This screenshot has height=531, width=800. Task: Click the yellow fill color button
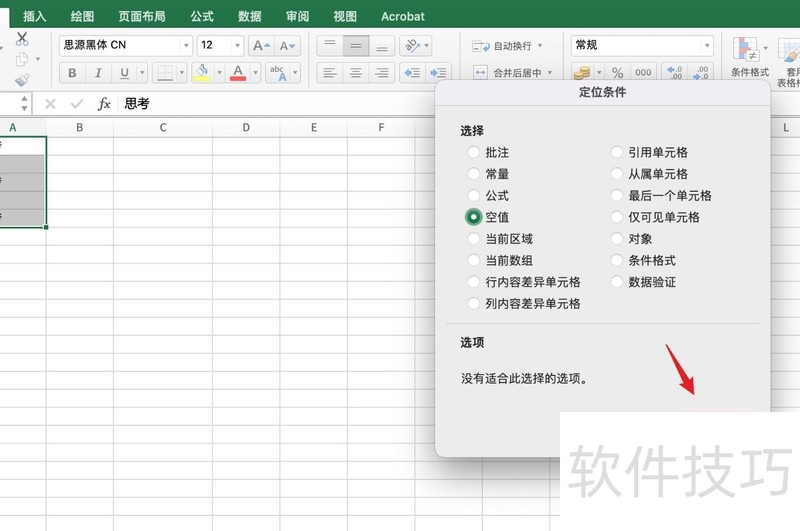[x=202, y=73]
